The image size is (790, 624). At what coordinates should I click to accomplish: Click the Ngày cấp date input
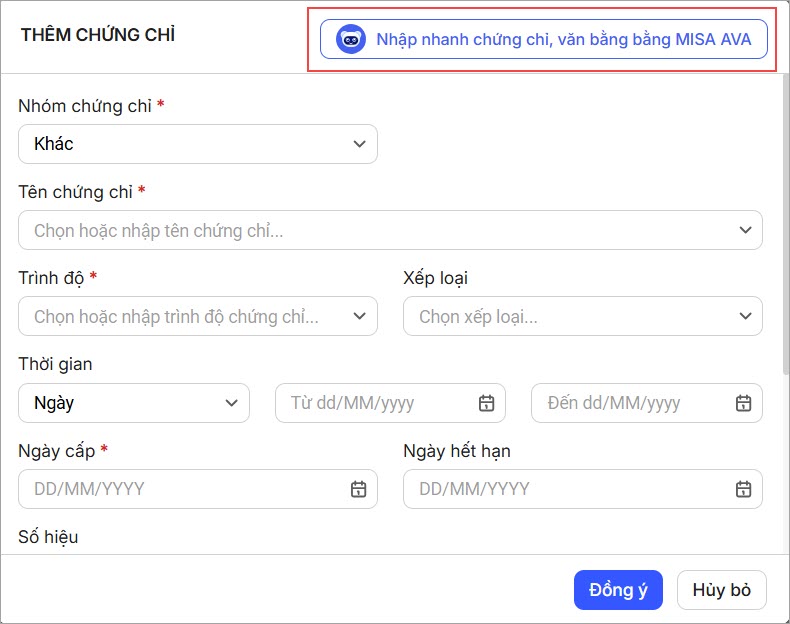click(198, 489)
